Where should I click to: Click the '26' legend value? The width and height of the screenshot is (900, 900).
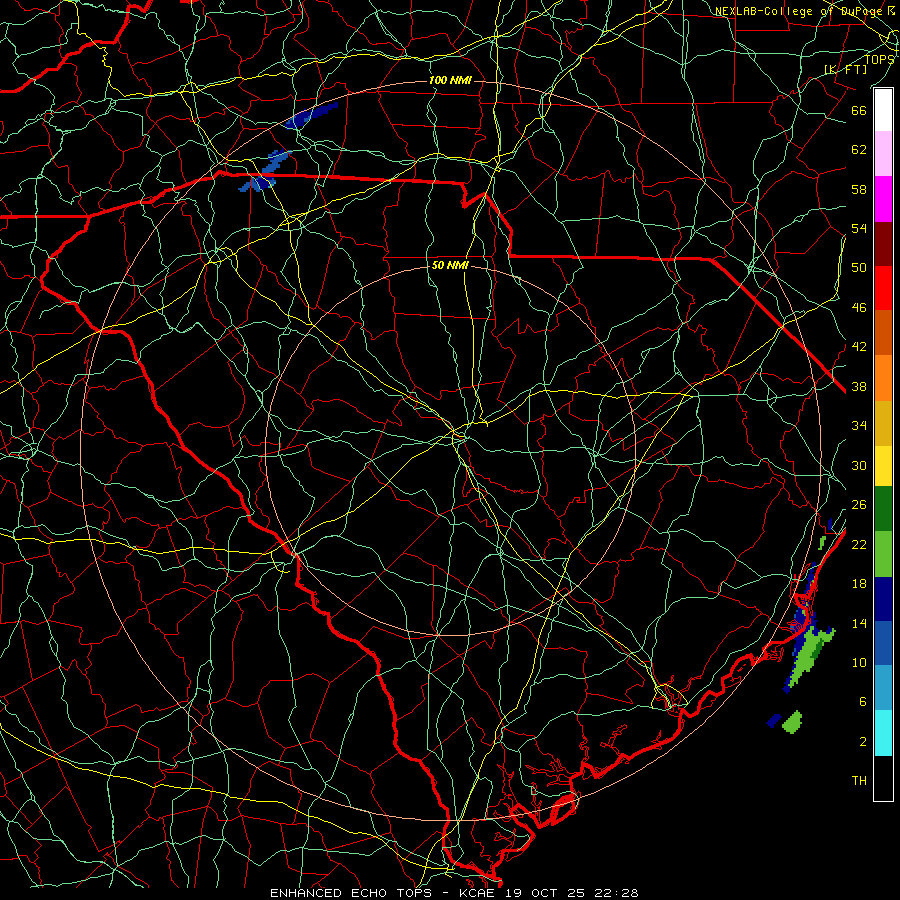[859, 505]
